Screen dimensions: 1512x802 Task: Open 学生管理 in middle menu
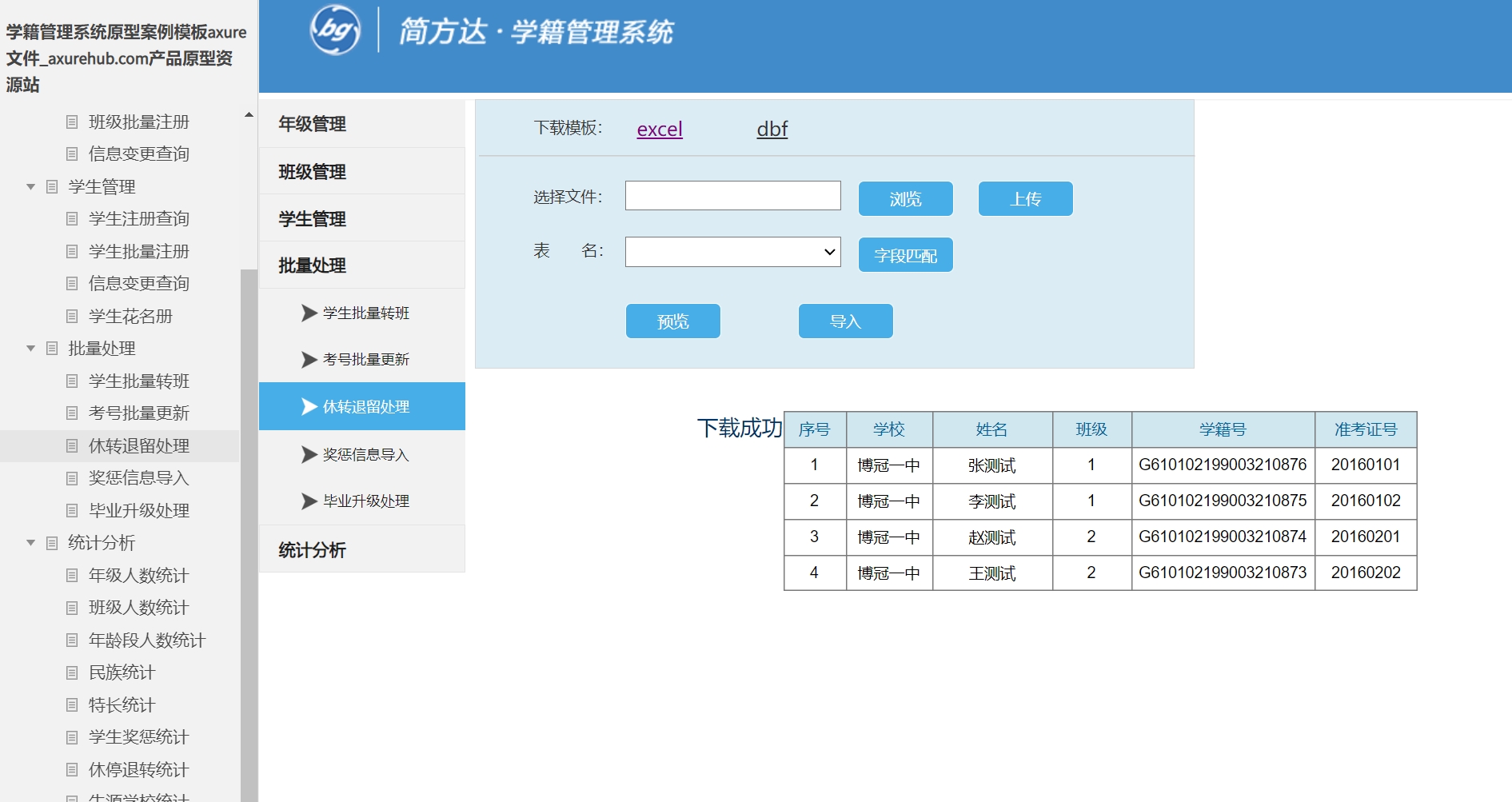(x=361, y=218)
